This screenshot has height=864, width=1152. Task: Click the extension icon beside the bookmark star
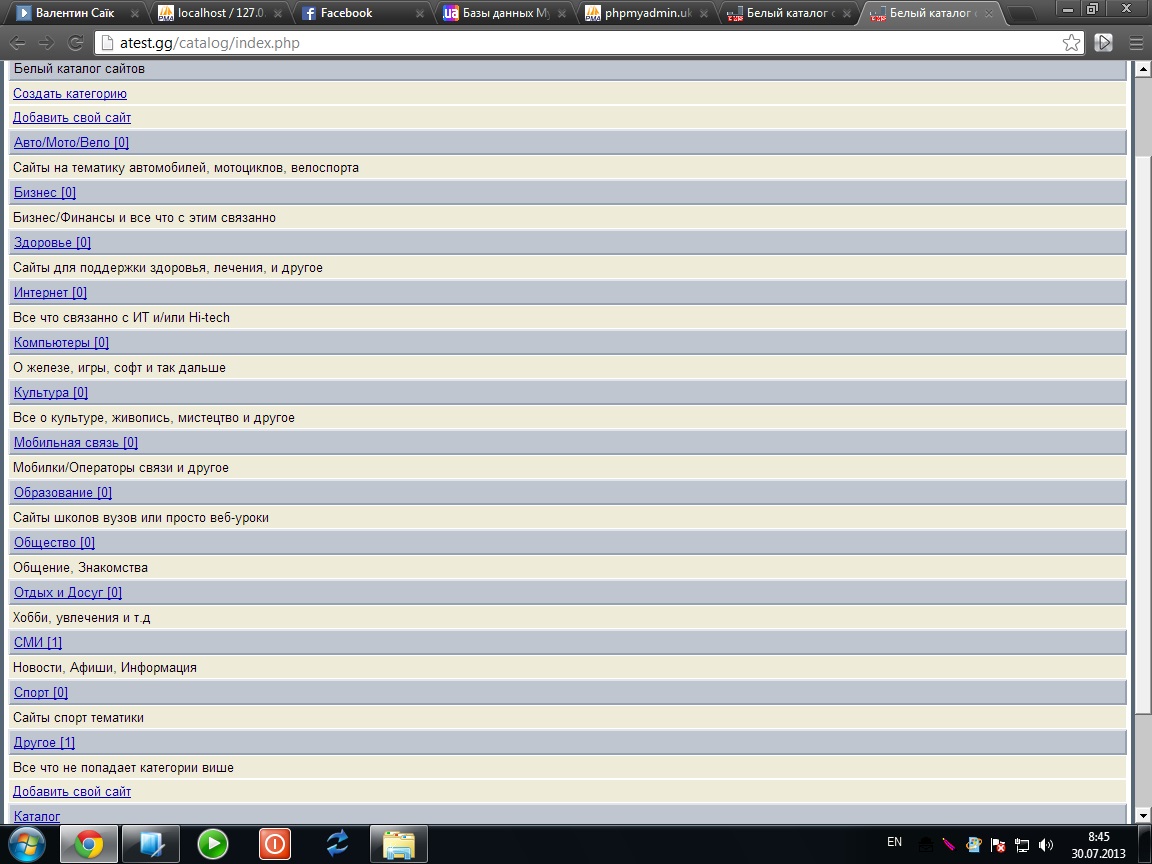point(1103,43)
